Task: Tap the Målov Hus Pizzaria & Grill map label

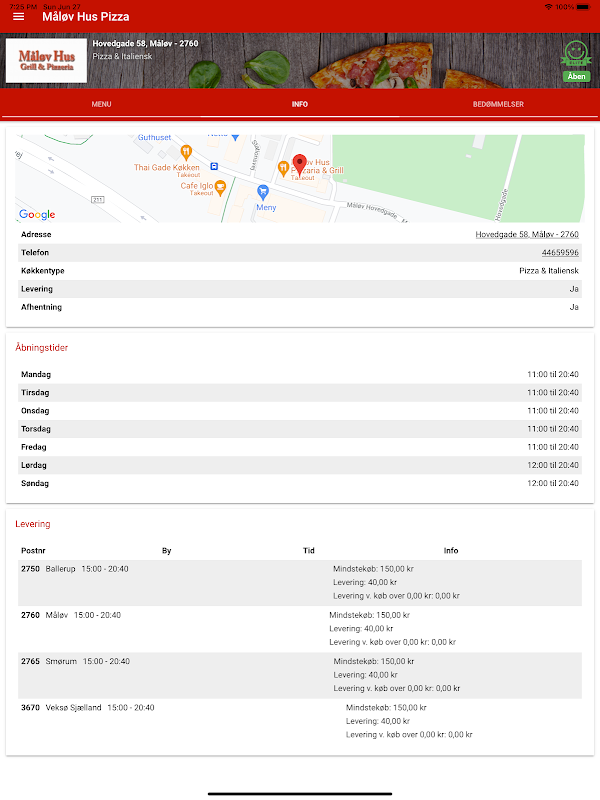Action: coord(317,169)
